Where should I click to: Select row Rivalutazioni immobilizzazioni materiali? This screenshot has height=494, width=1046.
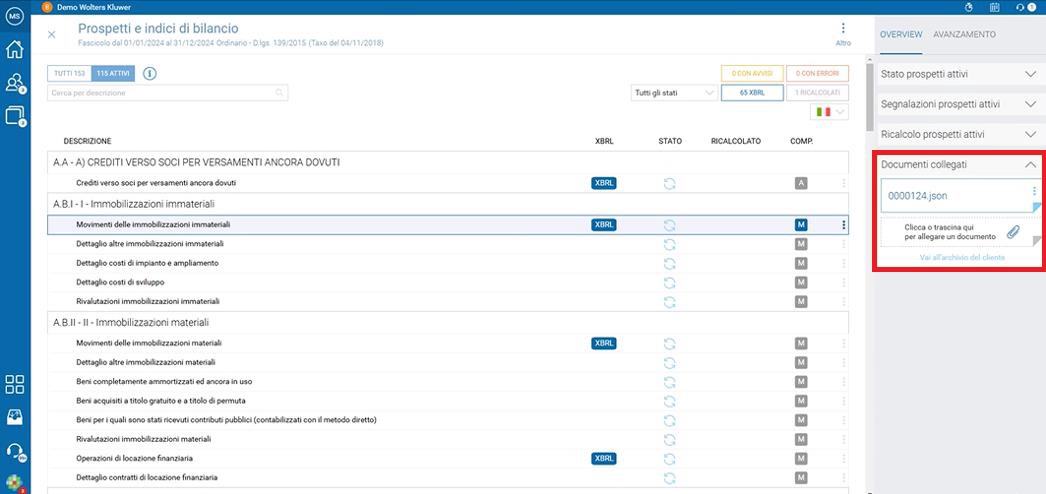[x=448, y=439]
